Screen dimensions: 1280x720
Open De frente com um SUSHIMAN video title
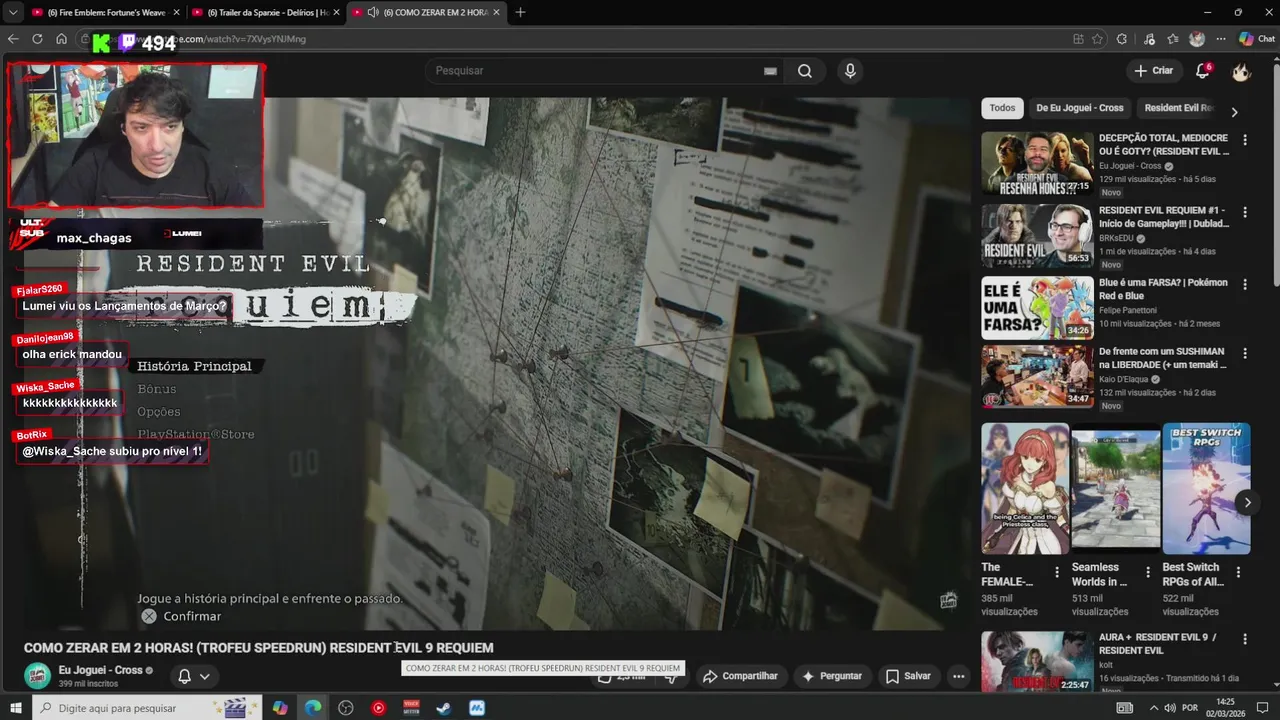(1163, 358)
